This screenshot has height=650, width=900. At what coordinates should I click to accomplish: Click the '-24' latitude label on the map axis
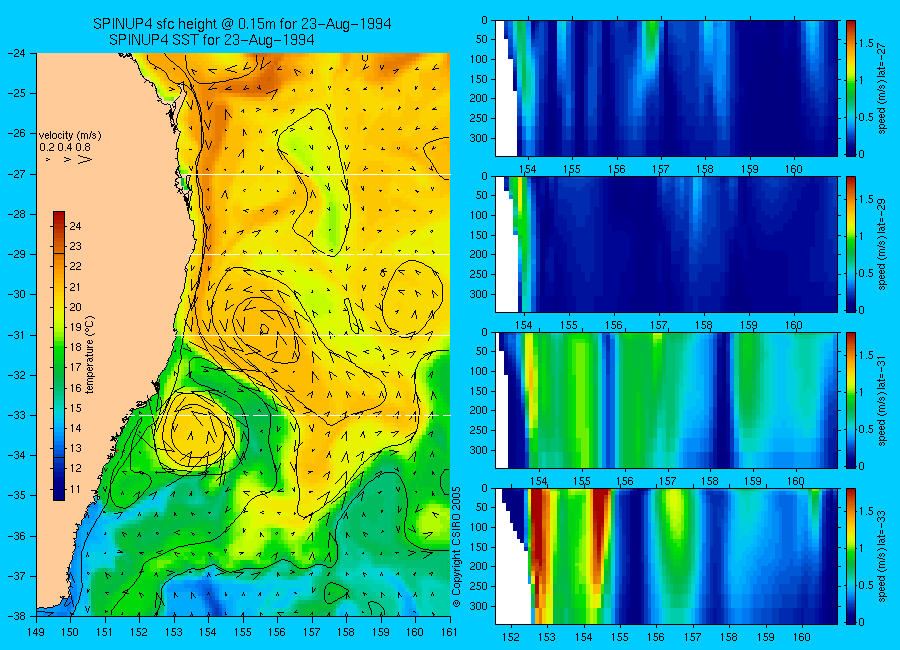(x=15, y=53)
